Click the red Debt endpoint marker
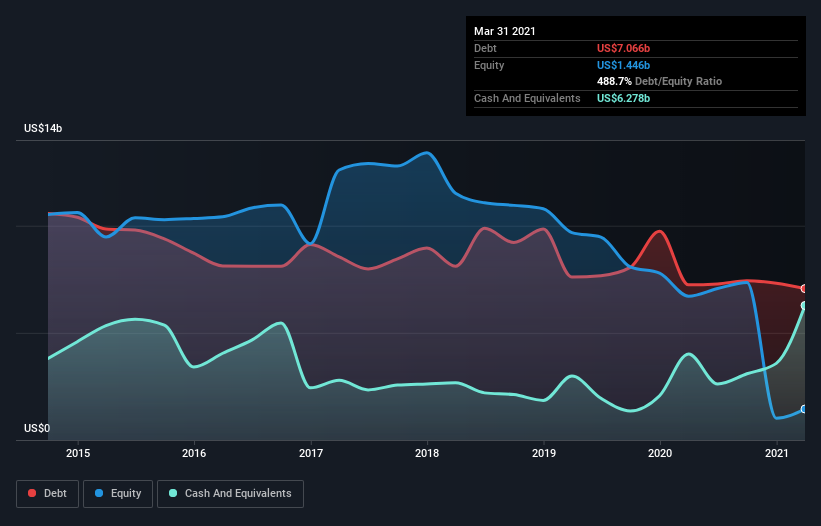The width and height of the screenshot is (821, 526). tap(804, 288)
